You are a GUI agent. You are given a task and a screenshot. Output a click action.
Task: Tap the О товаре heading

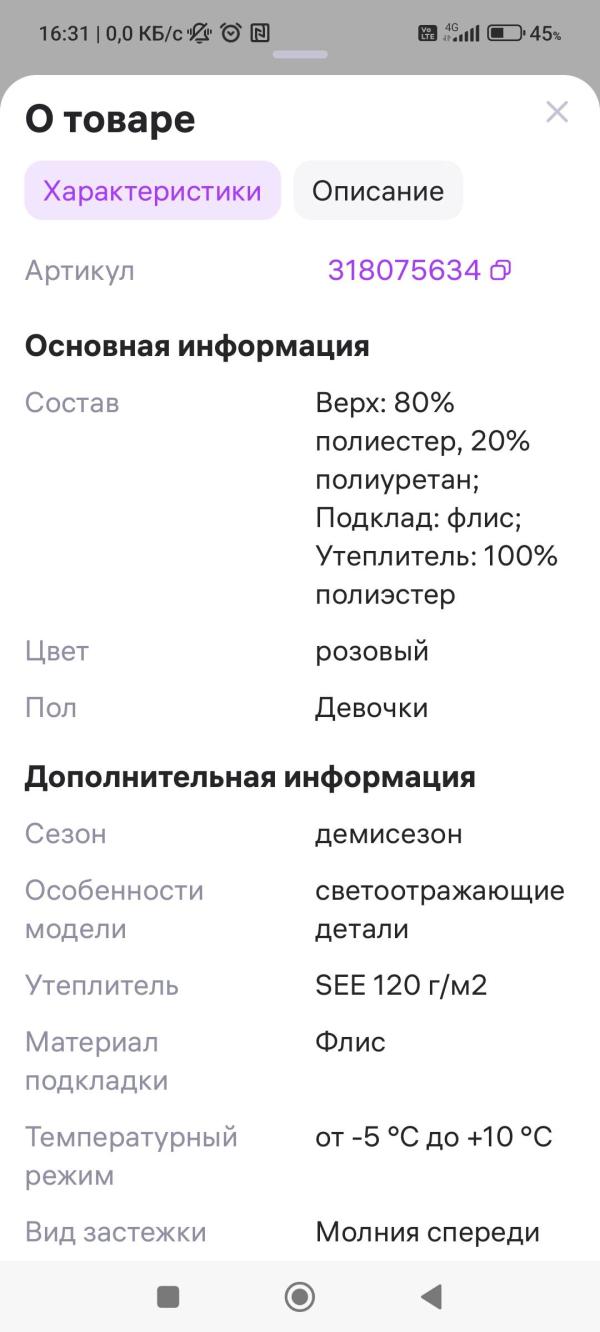pos(110,119)
